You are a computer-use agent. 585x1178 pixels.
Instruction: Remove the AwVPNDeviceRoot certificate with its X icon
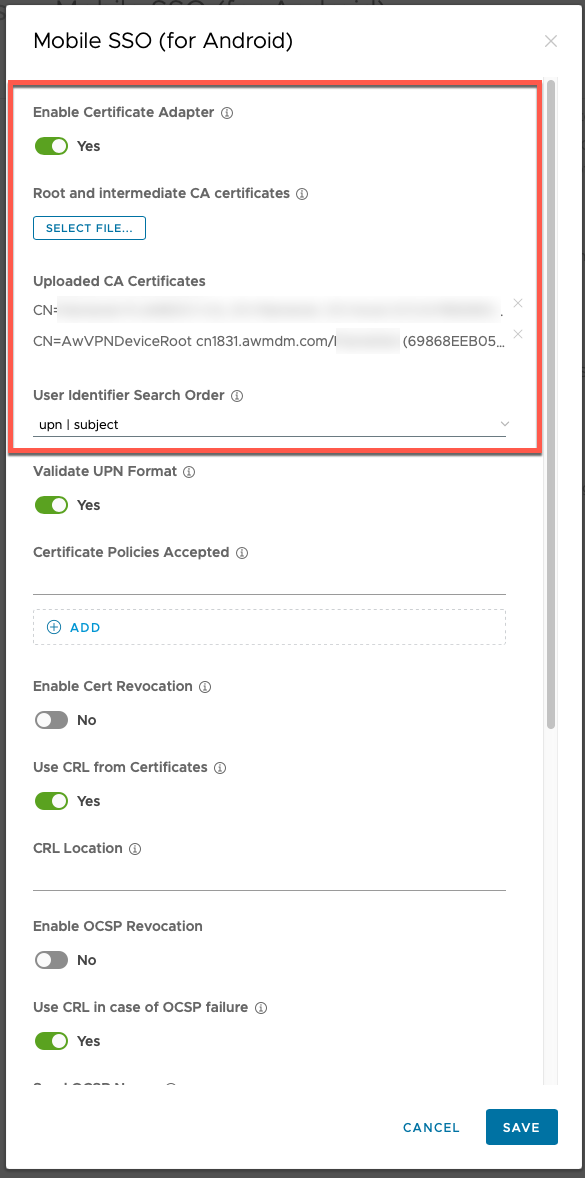tap(517, 334)
